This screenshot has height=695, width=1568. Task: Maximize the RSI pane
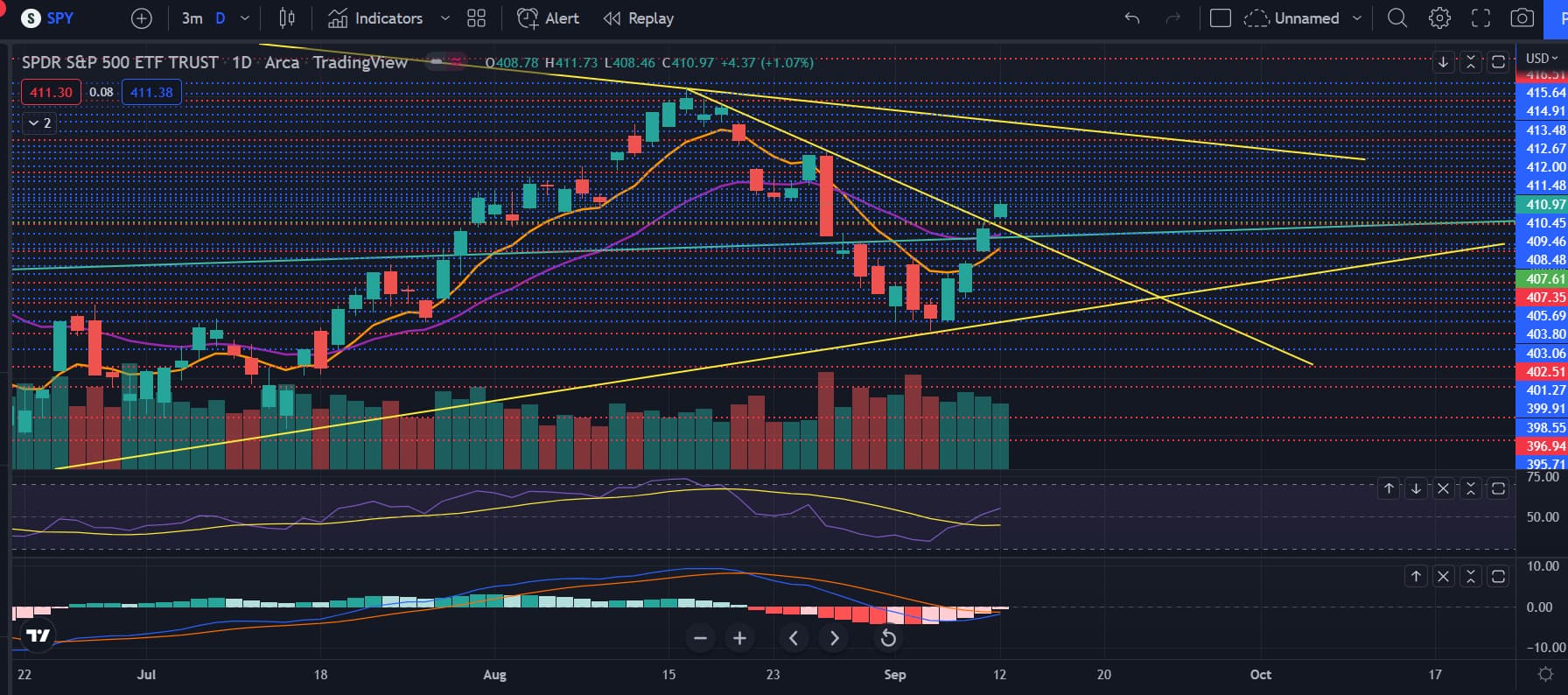click(x=1498, y=488)
